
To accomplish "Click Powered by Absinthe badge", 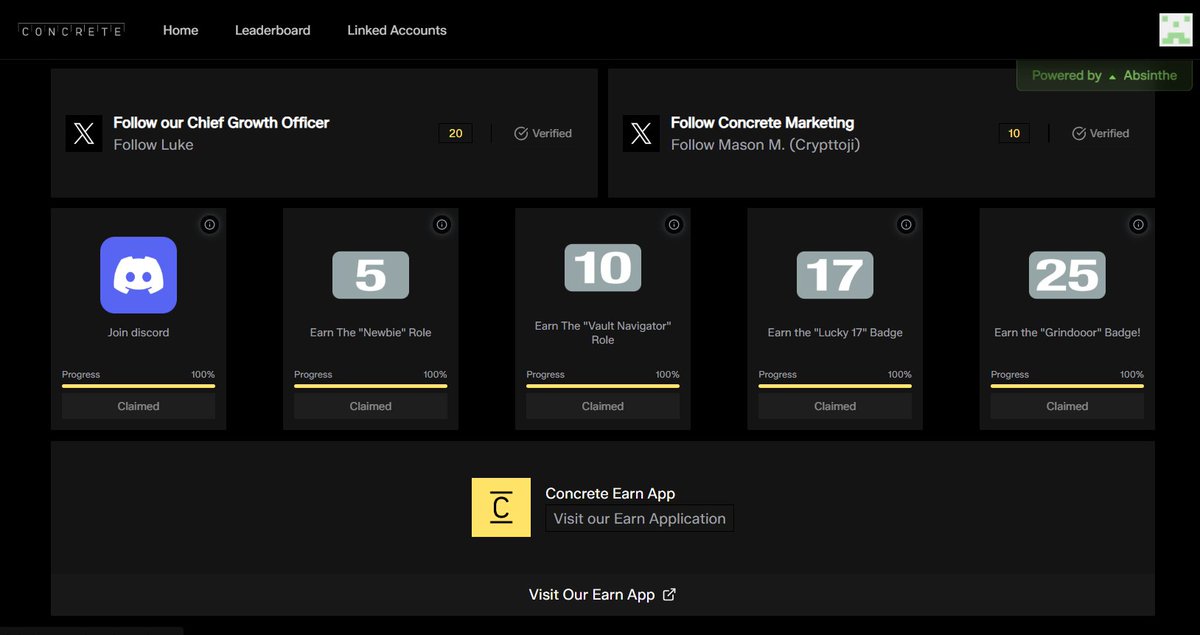I will pyautogui.click(x=1105, y=75).
